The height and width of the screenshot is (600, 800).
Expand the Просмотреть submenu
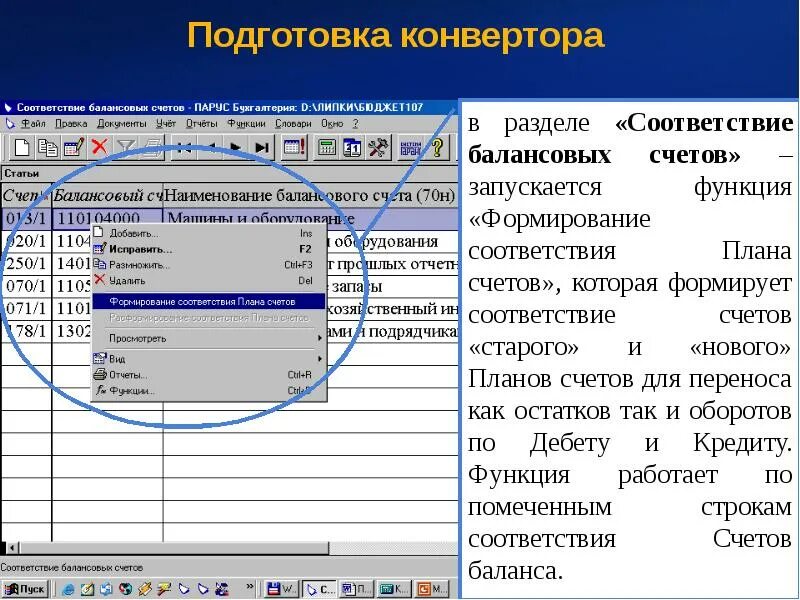coord(208,338)
